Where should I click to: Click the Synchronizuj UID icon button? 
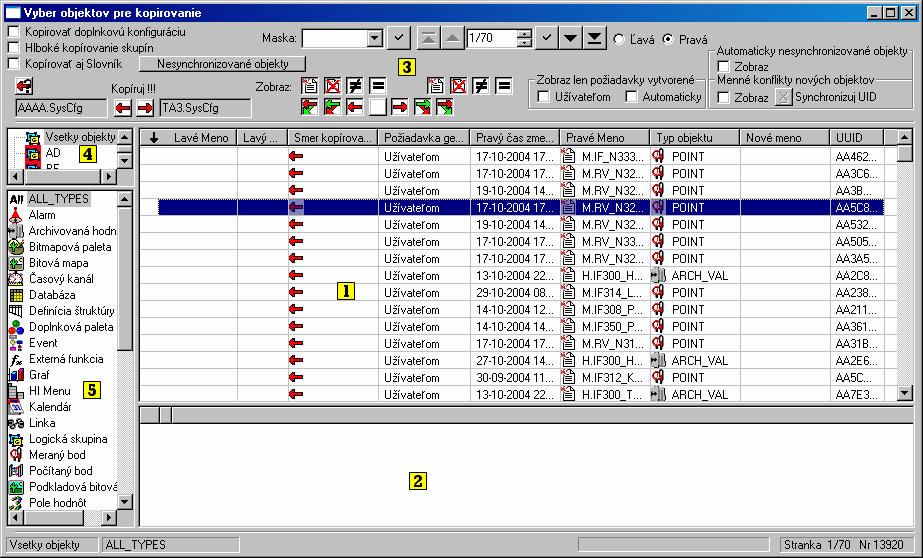pyautogui.click(x=785, y=98)
